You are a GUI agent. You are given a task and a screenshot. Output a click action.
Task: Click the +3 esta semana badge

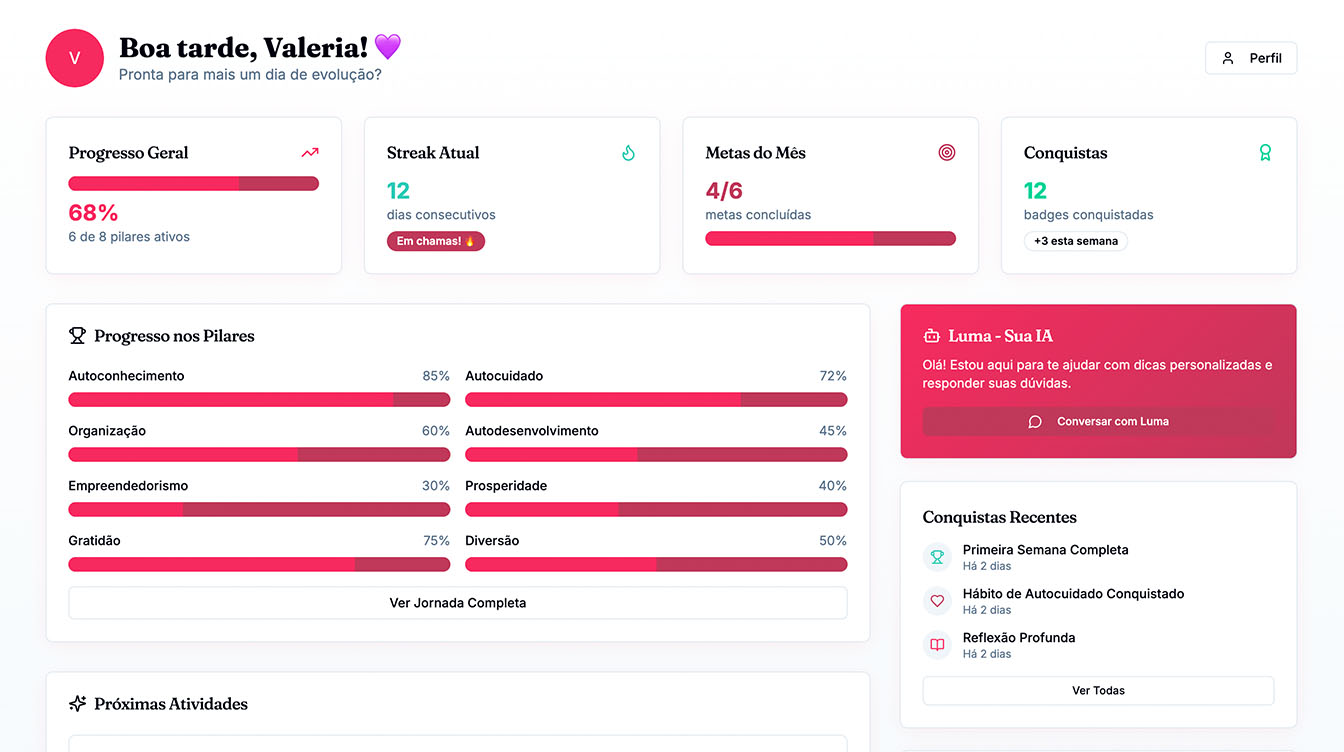[1076, 241]
